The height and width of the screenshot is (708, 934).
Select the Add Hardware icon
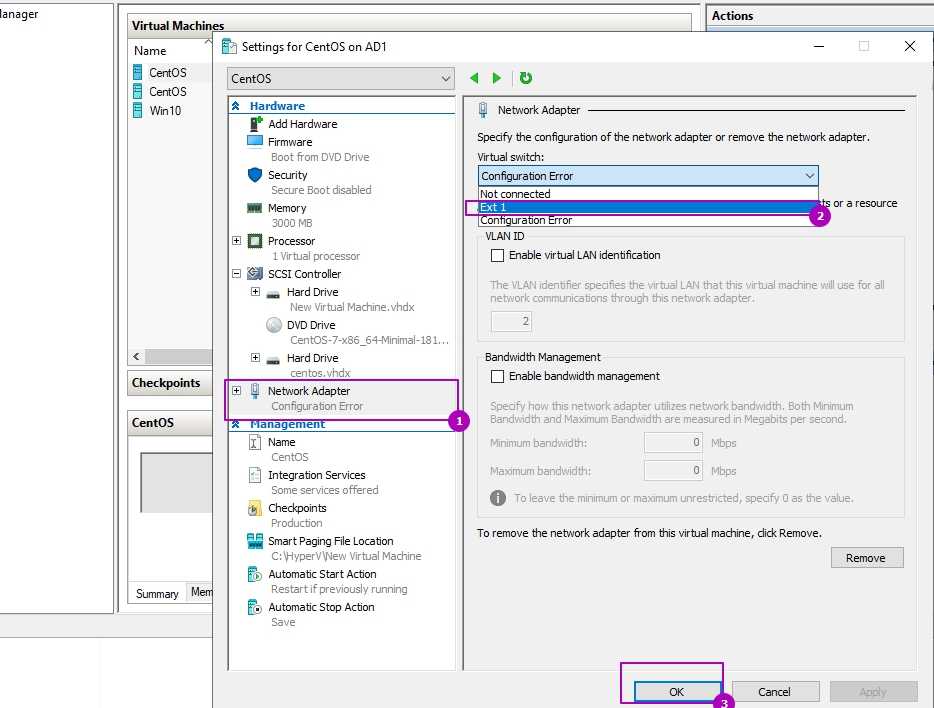[256, 124]
